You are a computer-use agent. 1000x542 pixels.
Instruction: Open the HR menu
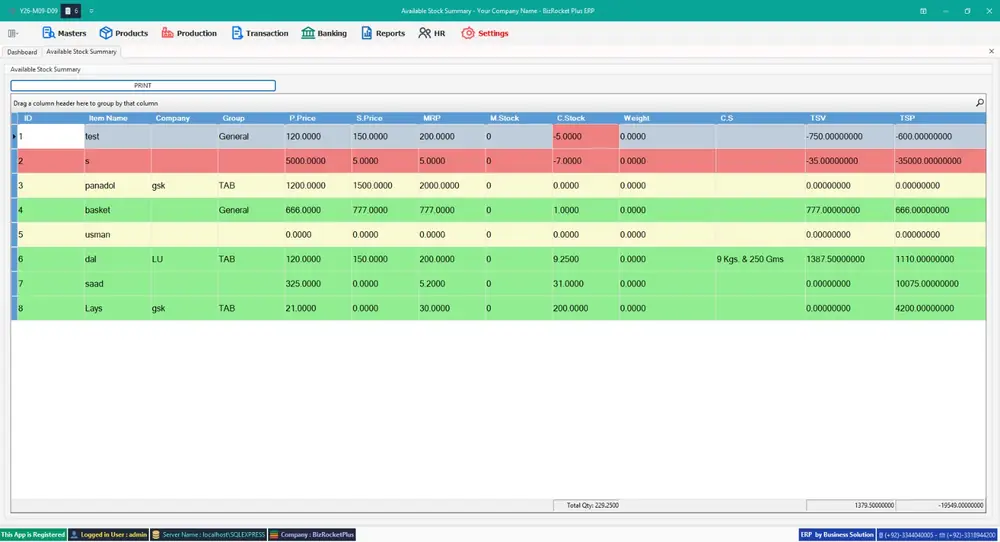point(432,33)
